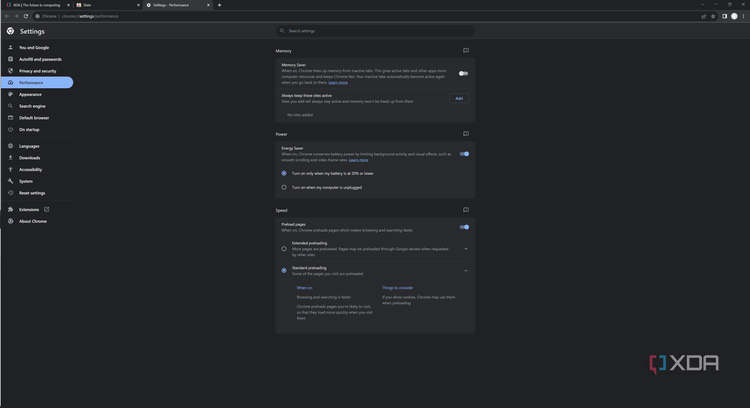Go to Privacy and security settings
Screen dimensions: 750x408
click(37, 71)
